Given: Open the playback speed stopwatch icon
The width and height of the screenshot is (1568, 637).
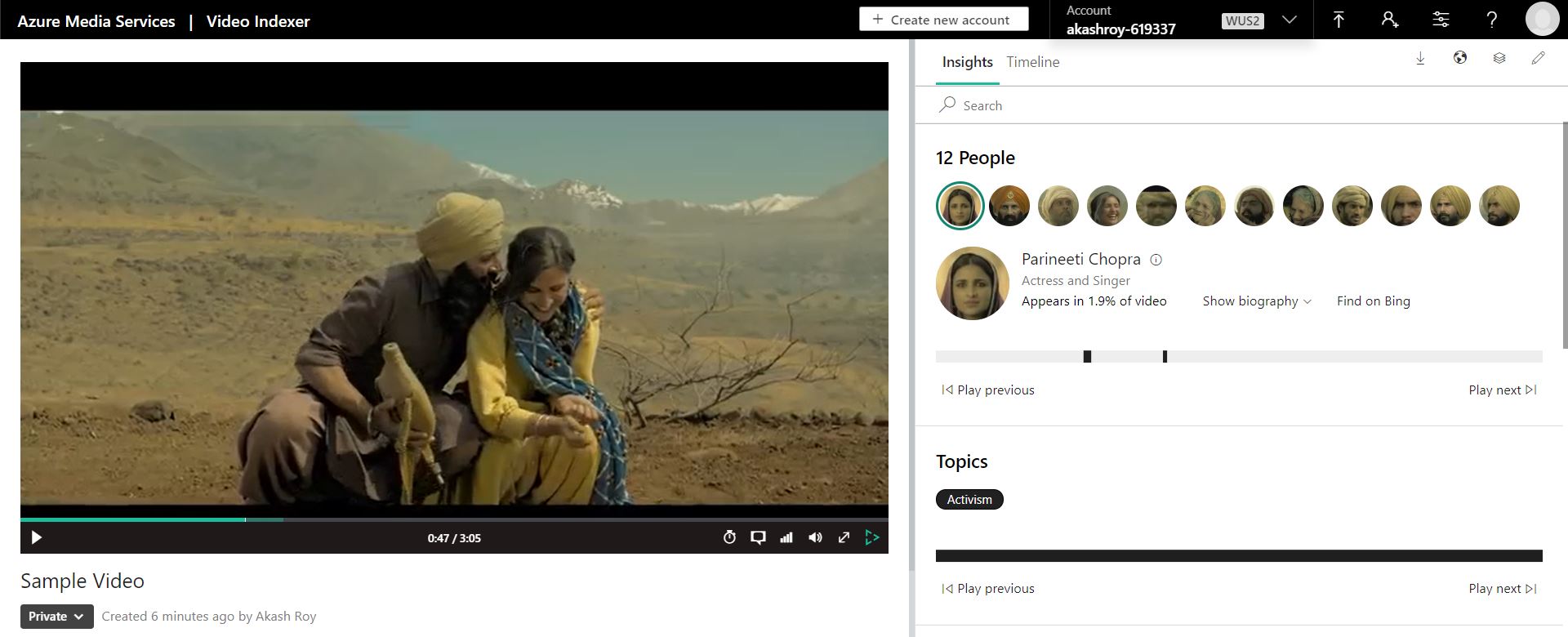Looking at the screenshot, I should pyautogui.click(x=730, y=537).
